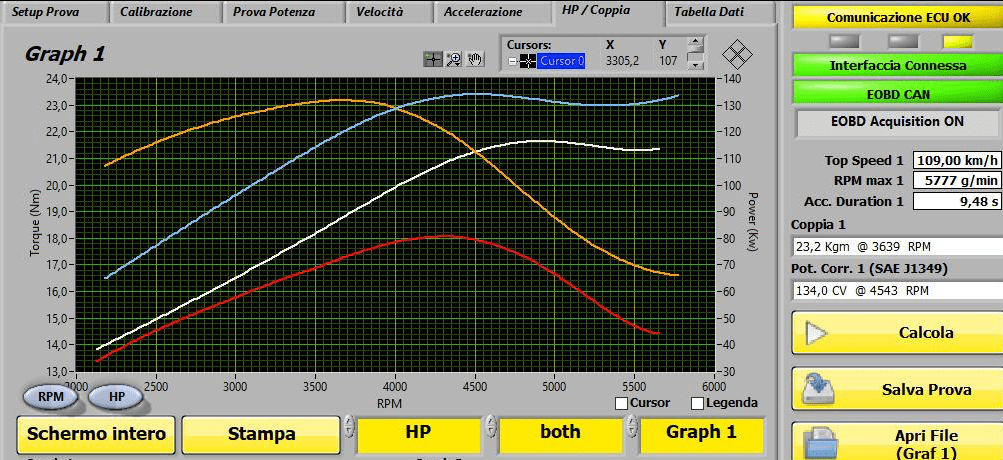This screenshot has height=460, width=1003.
Task: Click the Comunicazione ECU OK indicator
Action: [898, 17]
